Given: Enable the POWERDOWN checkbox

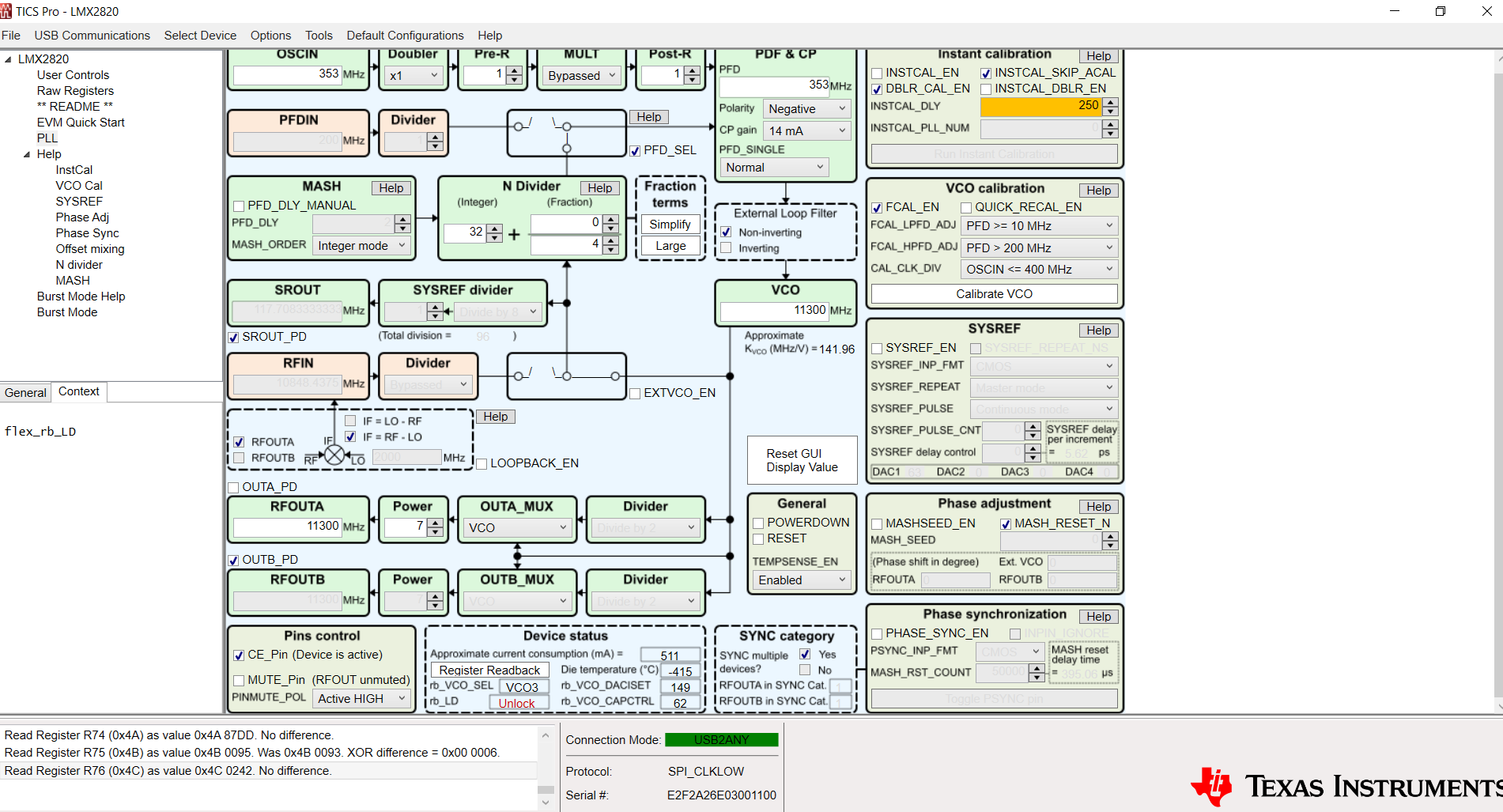Looking at the screenshot, I should pos(758,523).
